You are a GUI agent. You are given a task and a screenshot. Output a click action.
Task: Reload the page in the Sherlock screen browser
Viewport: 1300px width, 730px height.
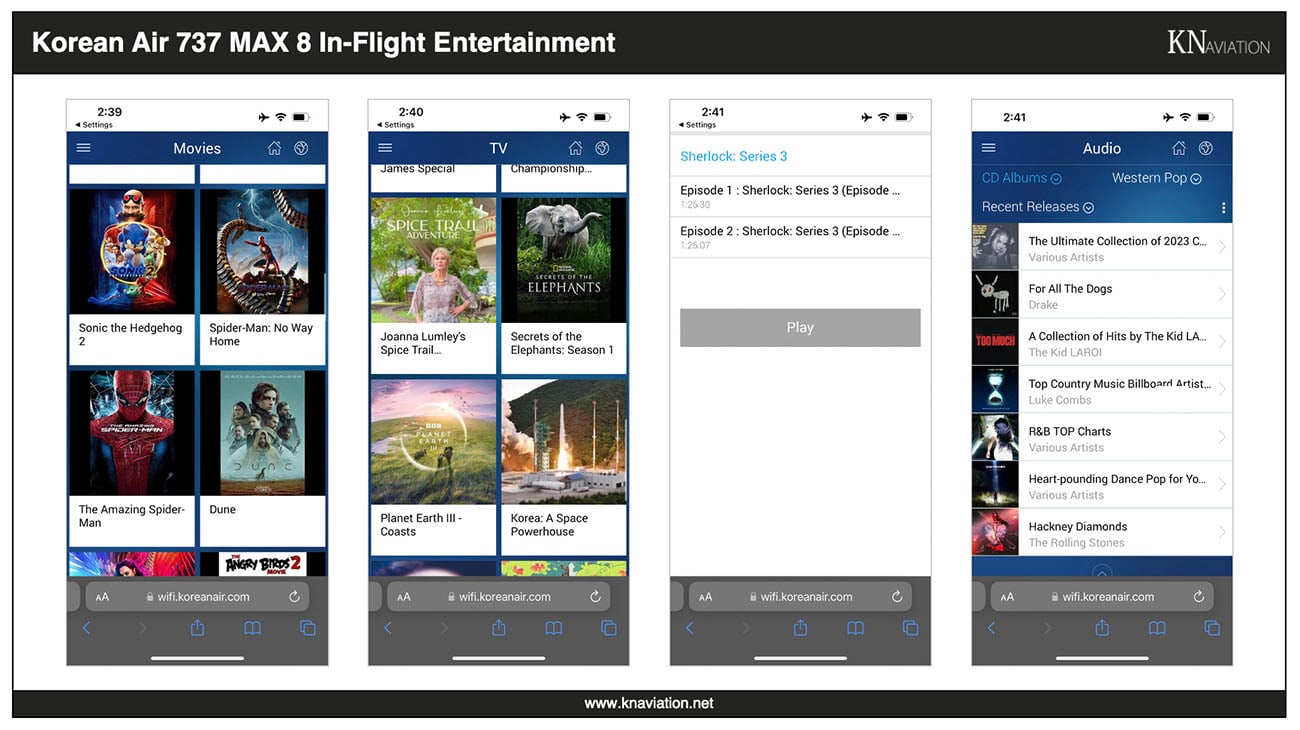pos(897,597)
